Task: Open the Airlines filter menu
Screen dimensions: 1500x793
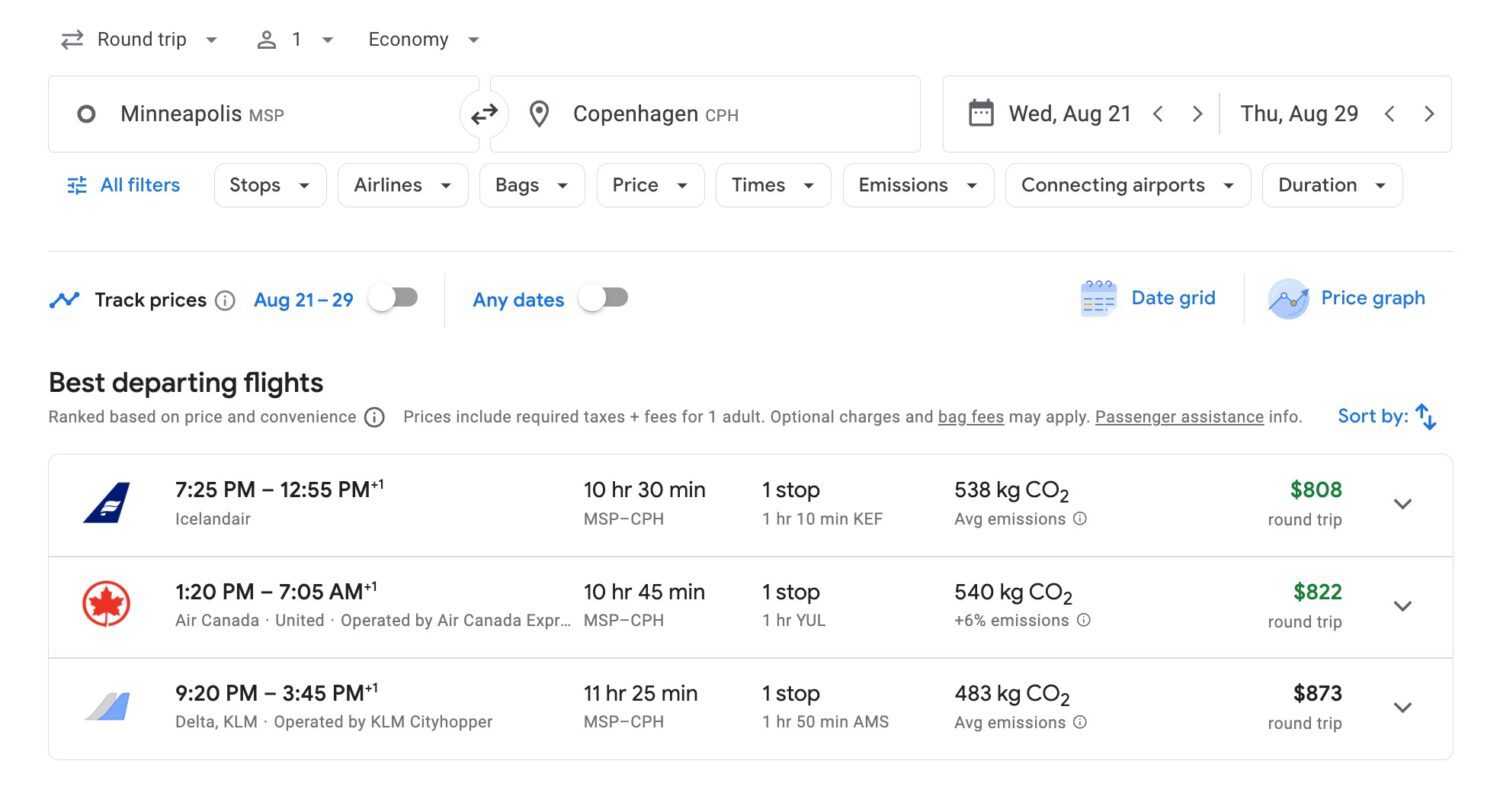Action: (x=402, y=185)
